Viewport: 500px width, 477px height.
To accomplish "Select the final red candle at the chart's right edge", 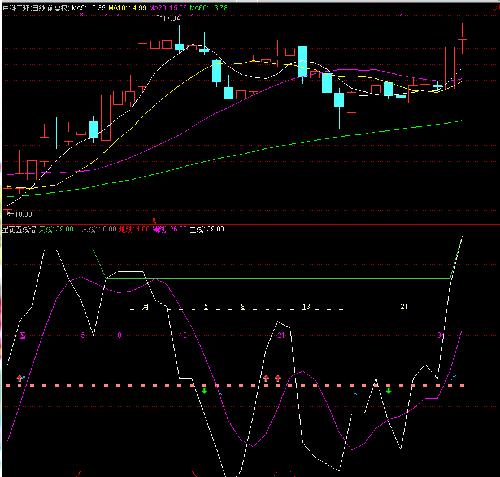I will [x=462, y=38].
